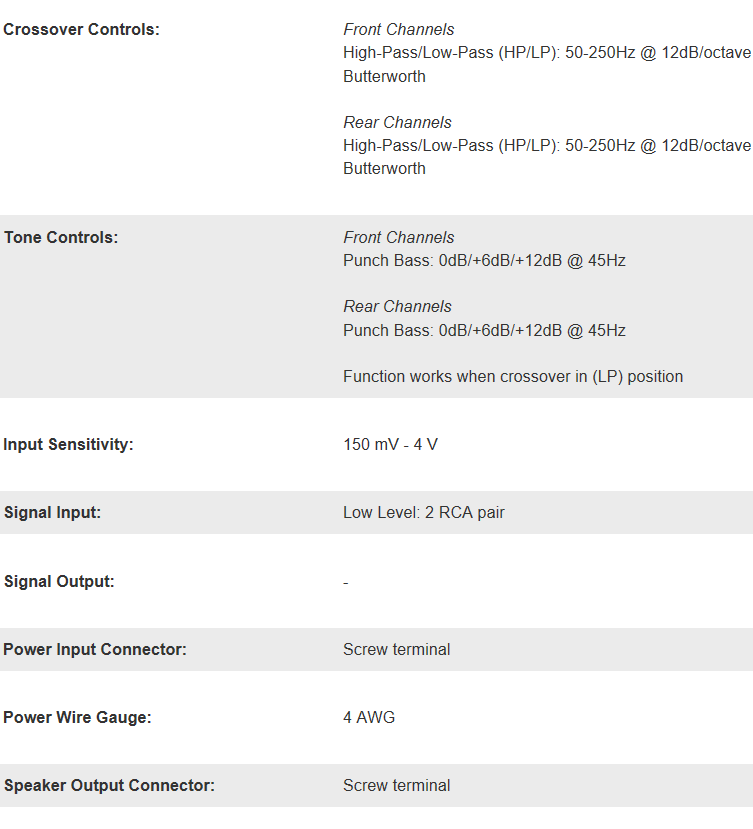Click the Speaker Output Connector label
The height and width of the screenshot is (829, 753).
click(x=109, y=786)
